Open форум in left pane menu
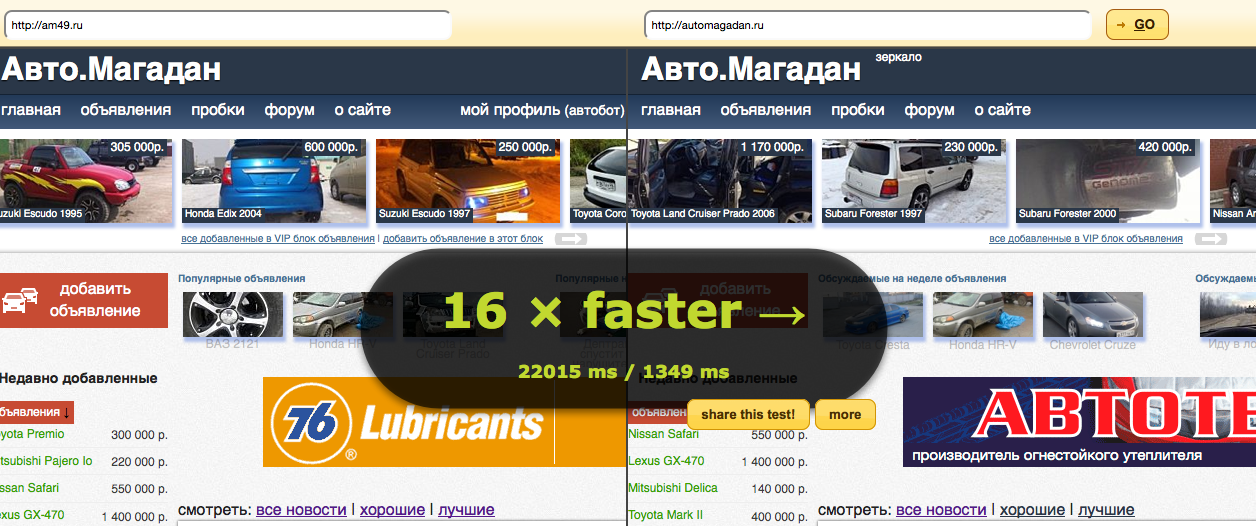The width and height of the screenshot is (1256, 526). pyautogui.click(x=290, y=110)
